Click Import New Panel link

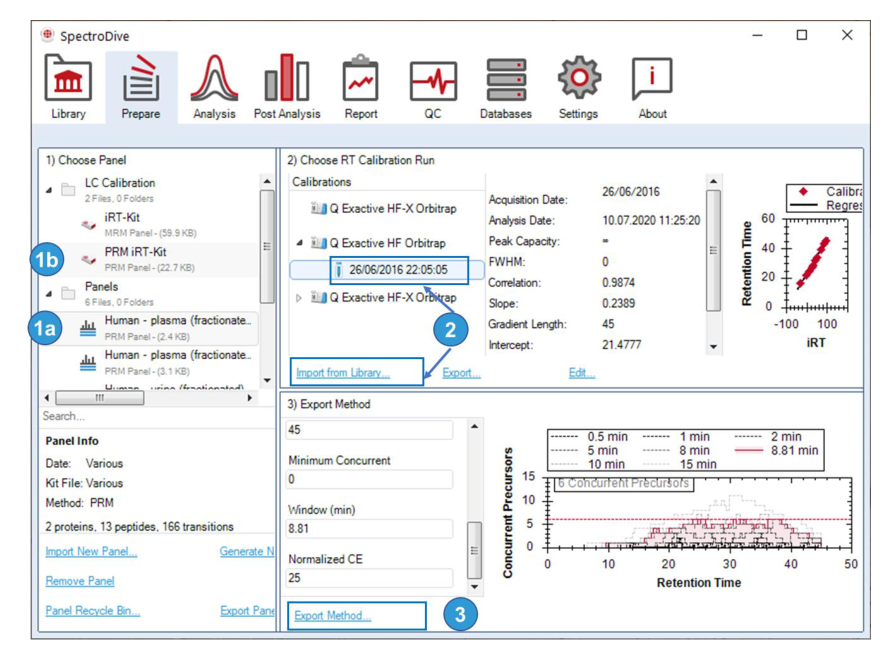91,551
